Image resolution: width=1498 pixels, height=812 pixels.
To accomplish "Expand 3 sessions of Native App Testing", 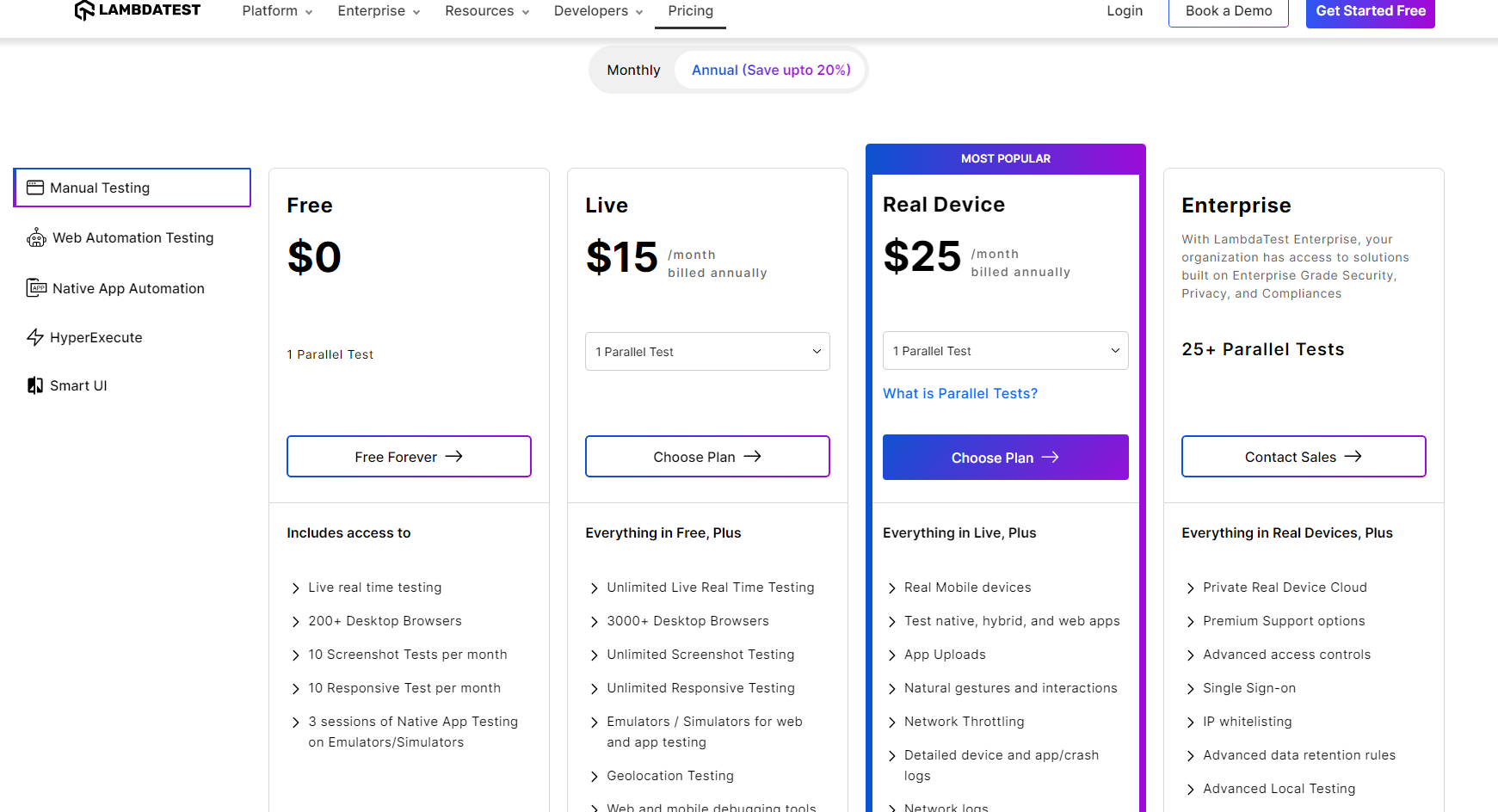I will click(x=404, y=732).
